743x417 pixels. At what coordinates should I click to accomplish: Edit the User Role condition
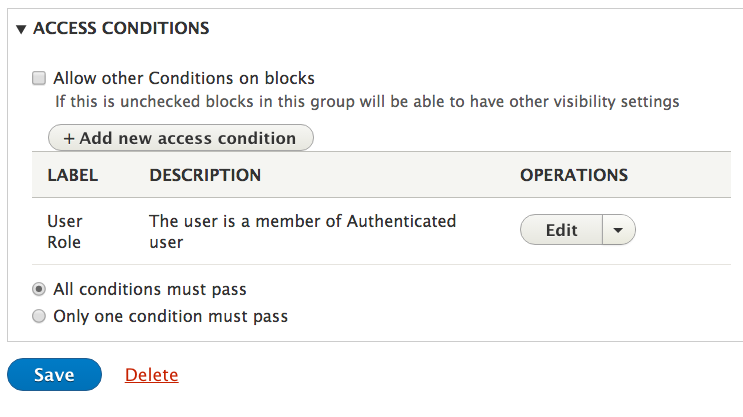click(x=561, y=230)
